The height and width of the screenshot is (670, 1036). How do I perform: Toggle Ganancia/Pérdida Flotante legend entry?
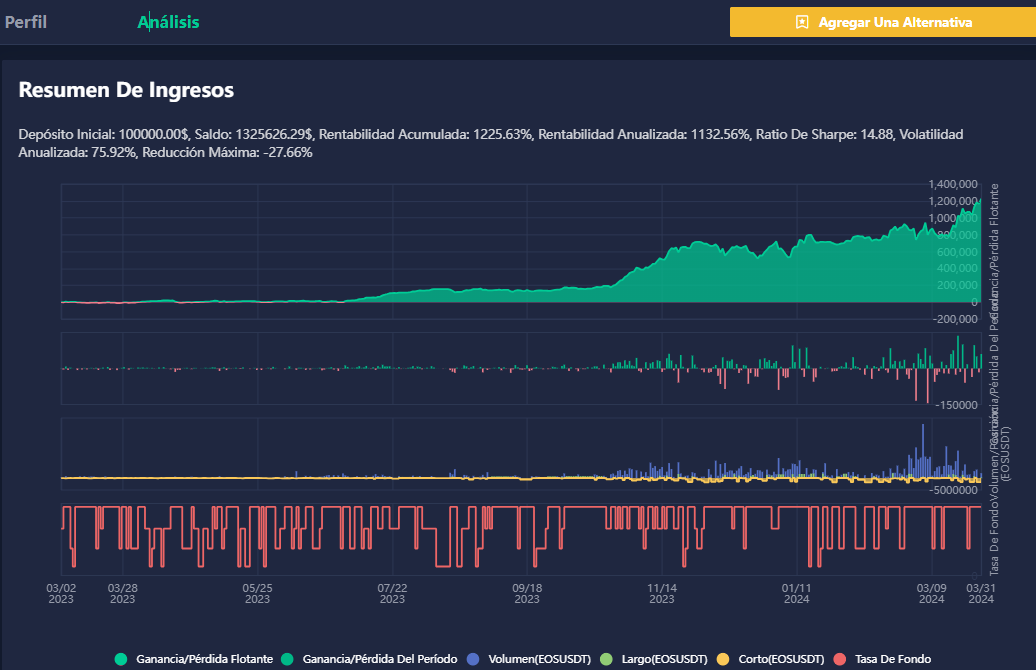tap(194, 659)
